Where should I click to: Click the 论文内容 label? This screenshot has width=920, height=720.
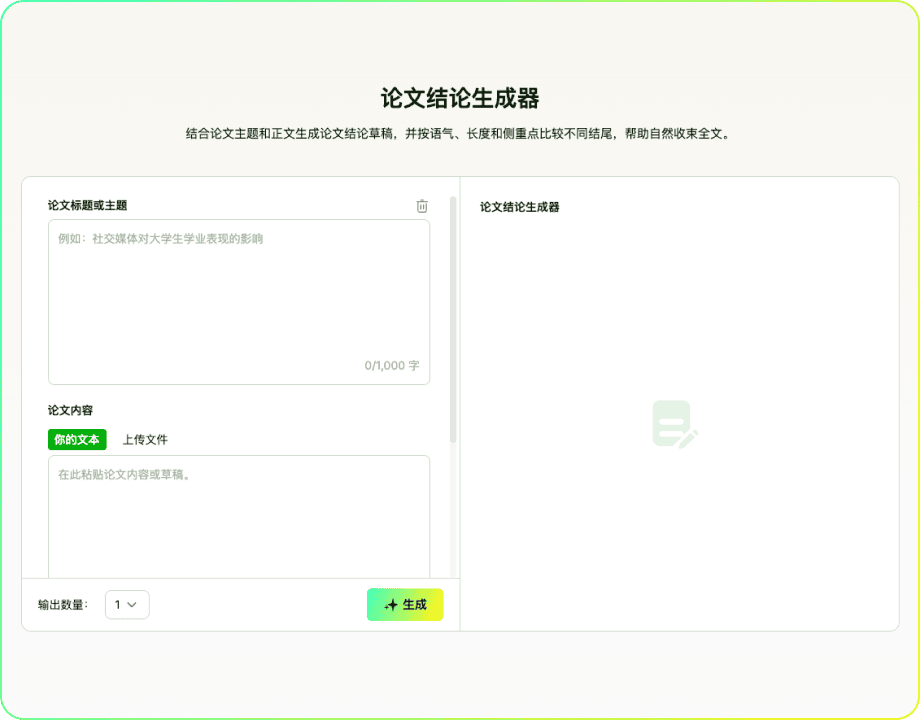[x=70, y=410]
